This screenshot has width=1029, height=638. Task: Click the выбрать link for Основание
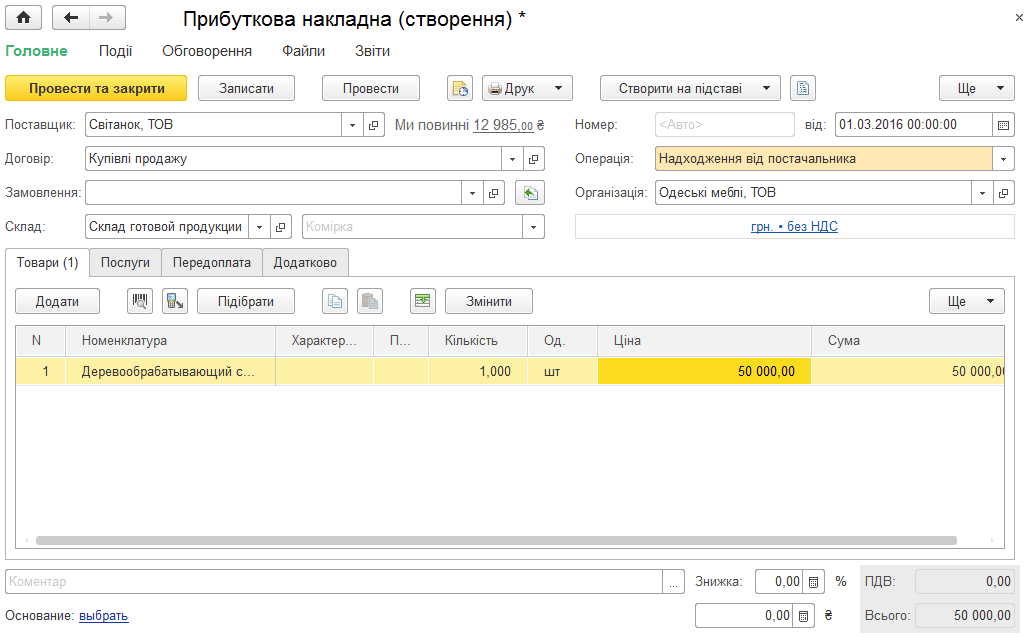tap(104, 616)
